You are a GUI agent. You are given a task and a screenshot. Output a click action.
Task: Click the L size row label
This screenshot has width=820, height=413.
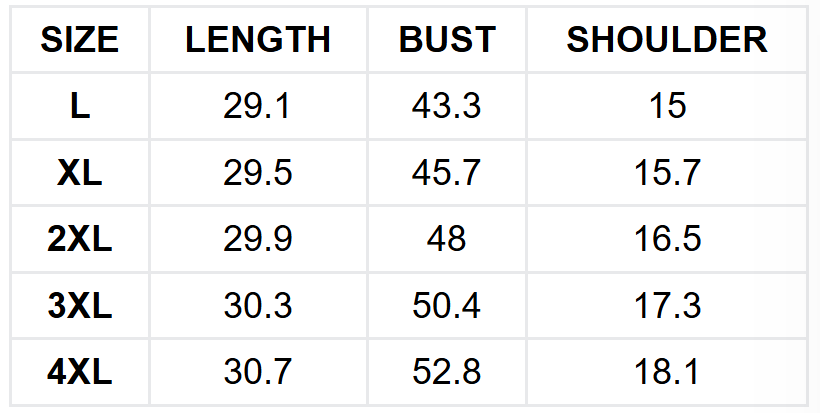click(x=80, y=106)
